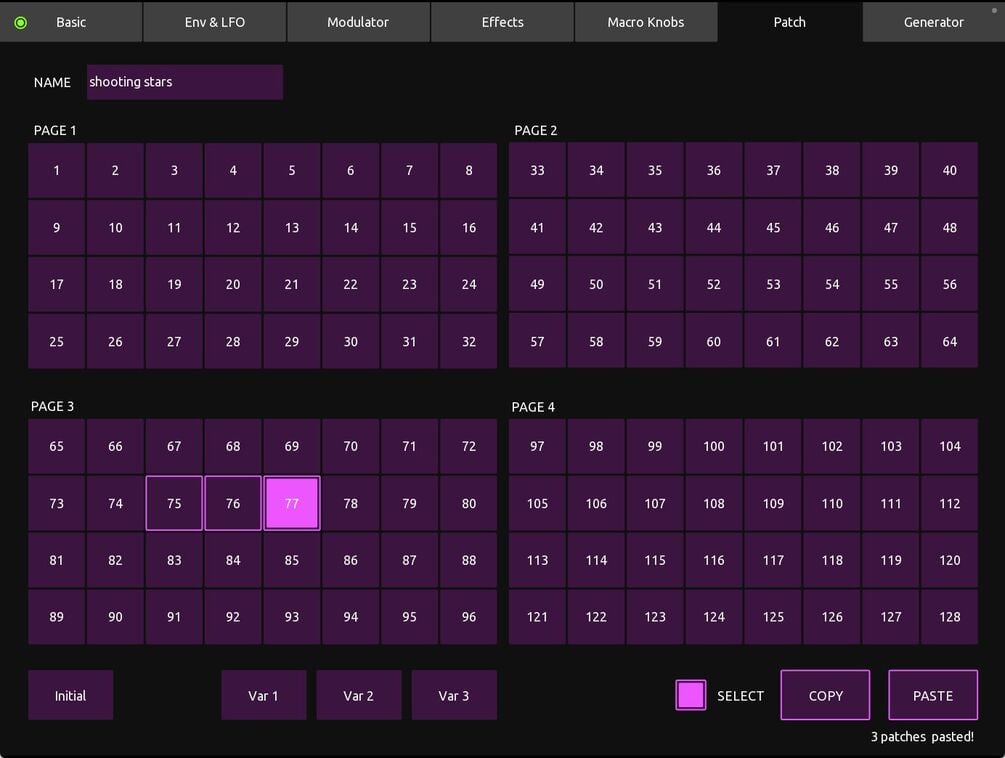Click the PAGE 2 label

535,130
